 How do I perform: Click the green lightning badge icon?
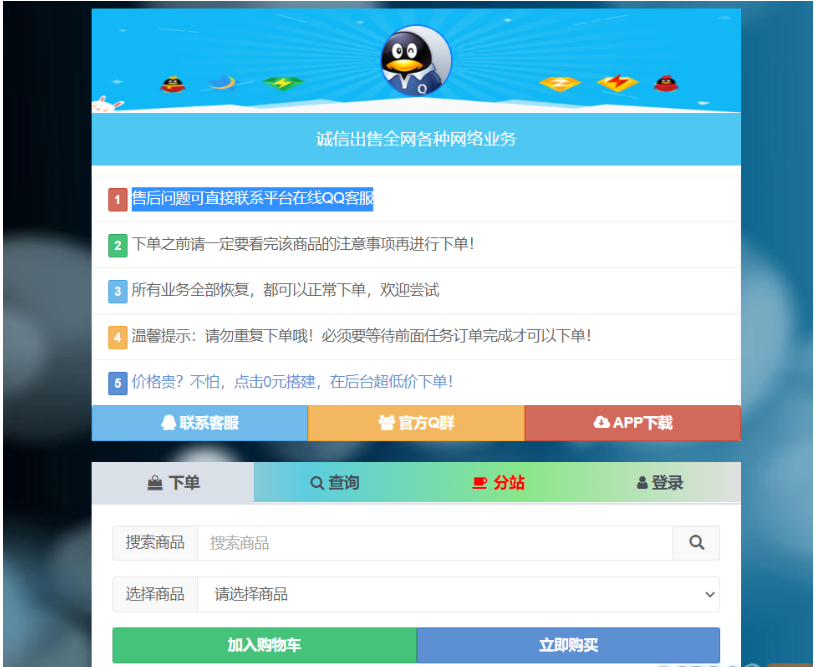pyautogui.click(x=282, y=84)
